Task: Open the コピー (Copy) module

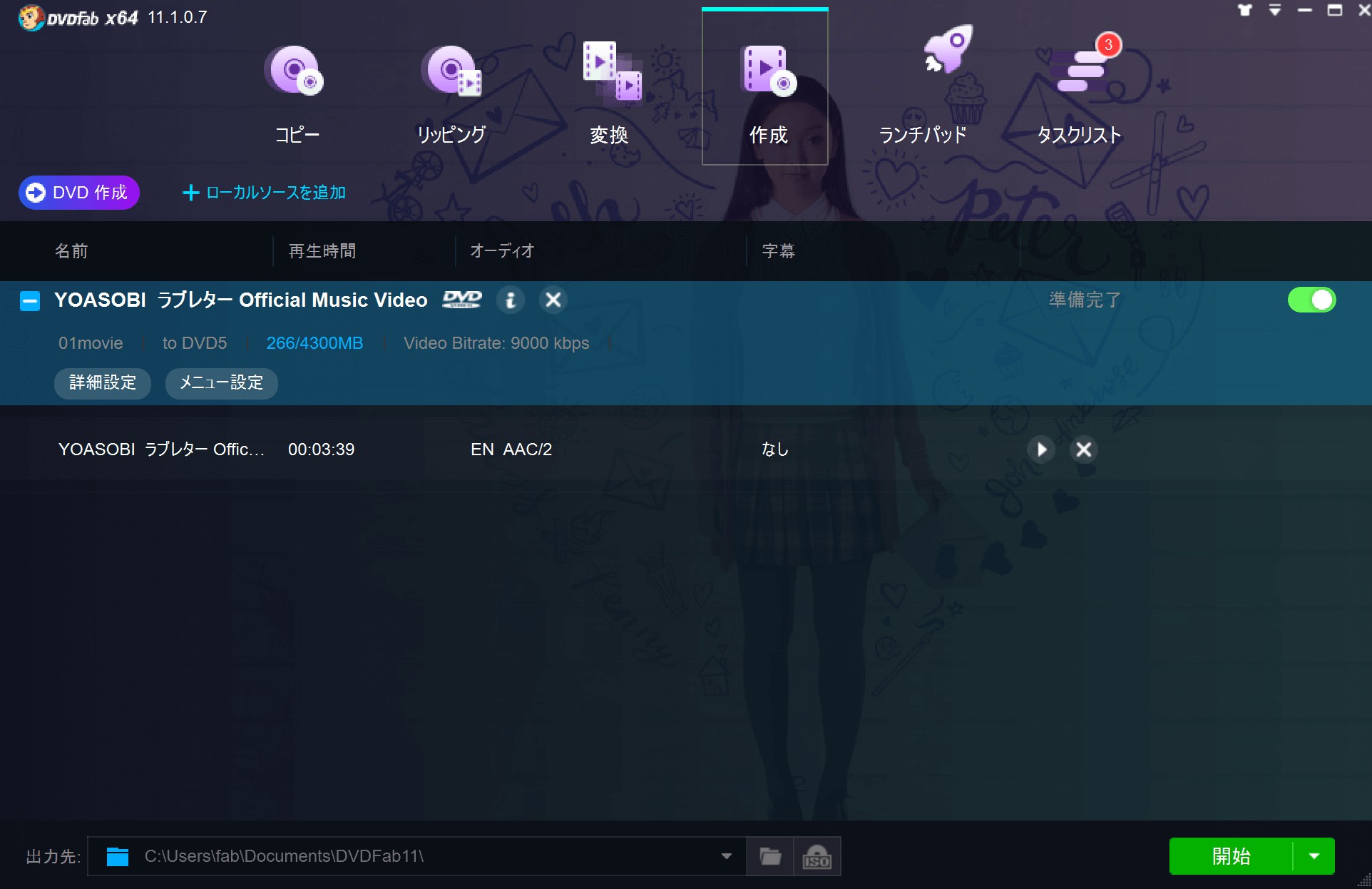Action: tap(297, 93)
